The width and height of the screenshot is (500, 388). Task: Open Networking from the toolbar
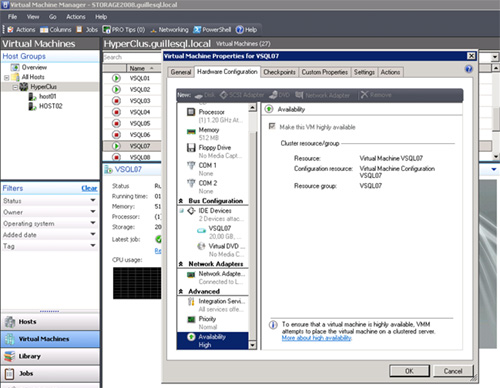169,30
